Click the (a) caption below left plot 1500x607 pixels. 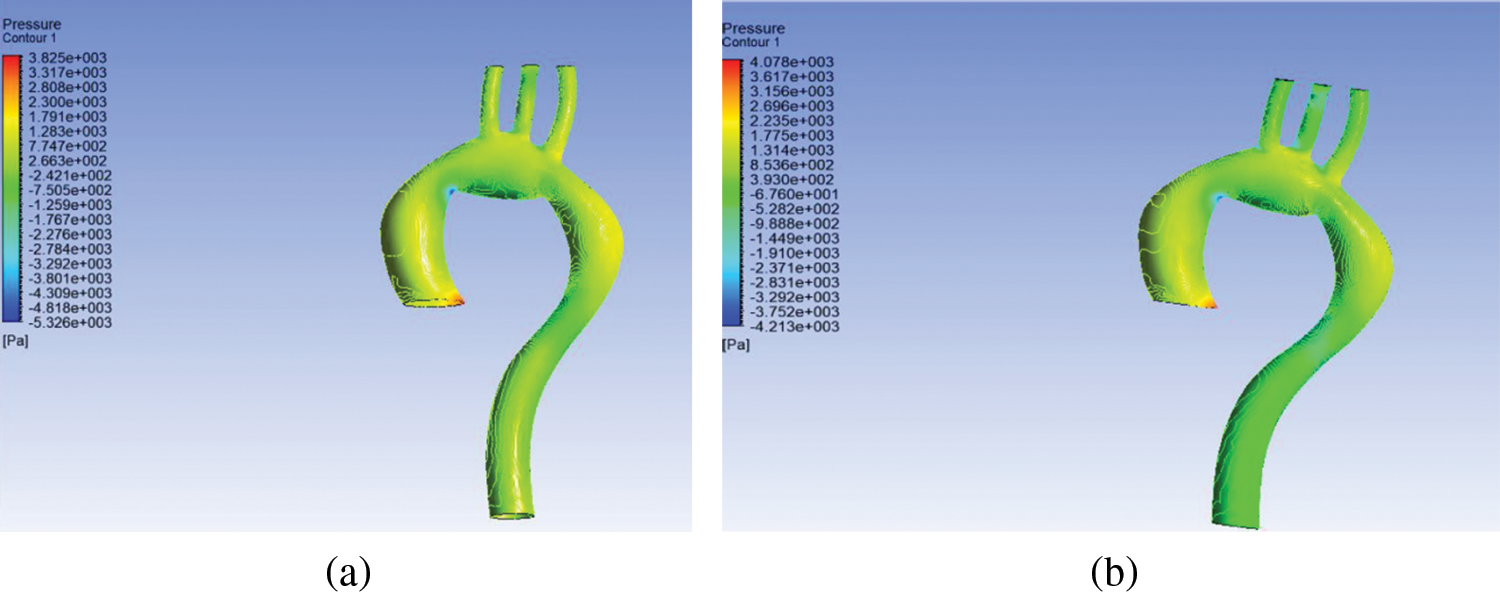(348, 573)
